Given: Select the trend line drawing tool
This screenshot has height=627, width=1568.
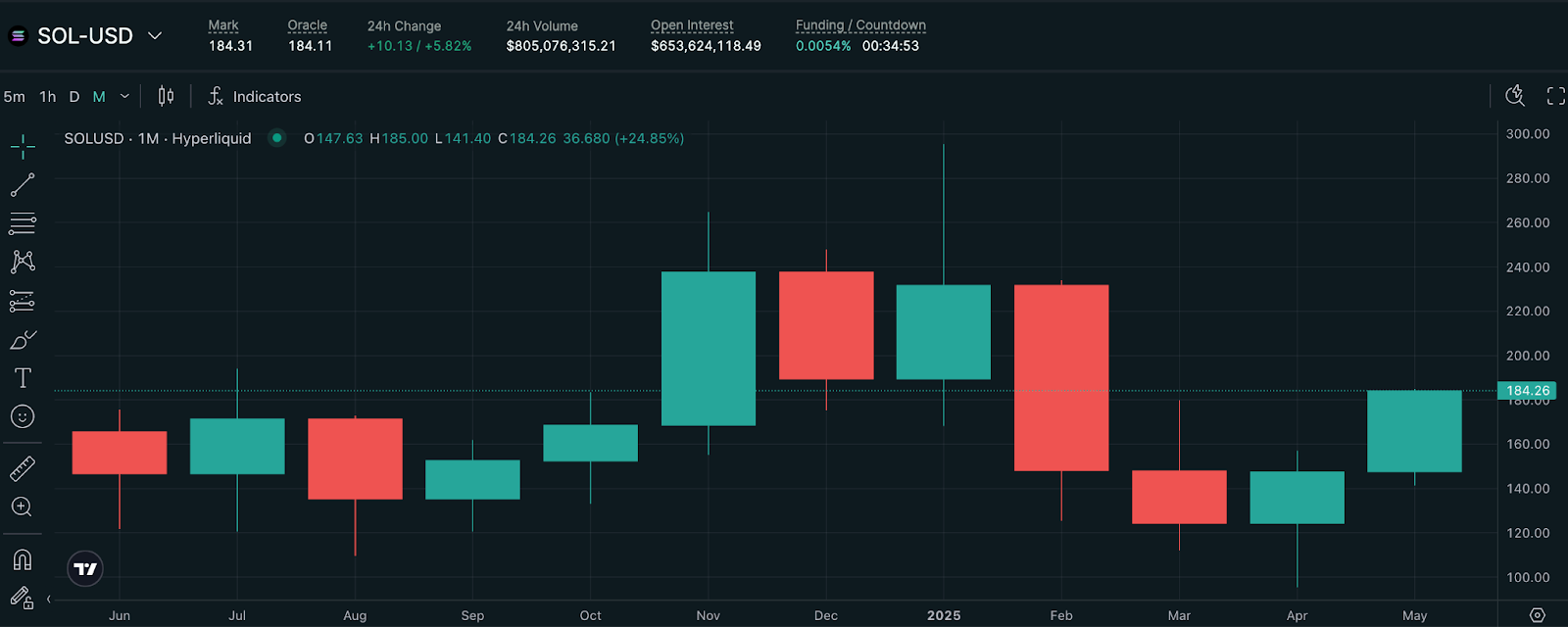Looking at the screenshot, I should click(23, 185).
